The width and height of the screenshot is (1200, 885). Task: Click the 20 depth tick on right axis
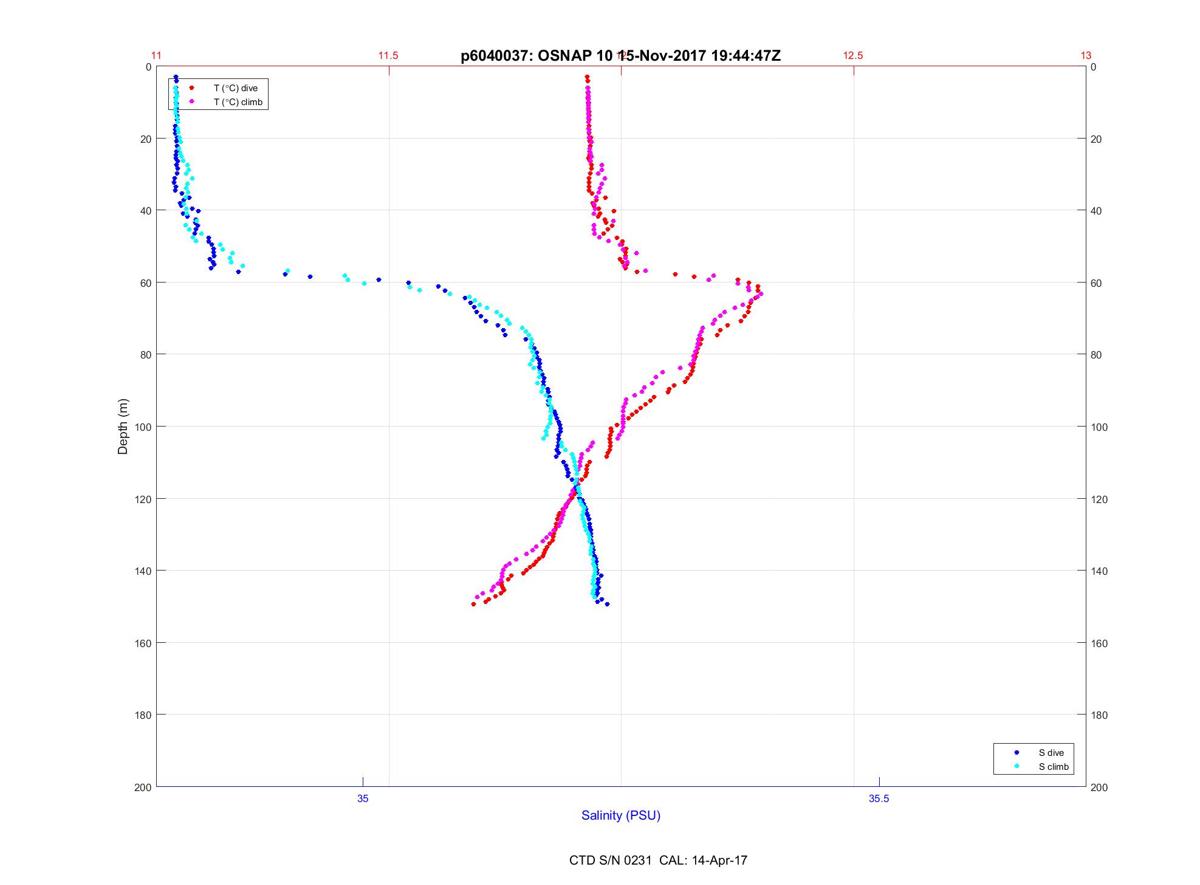[1097, 139]
